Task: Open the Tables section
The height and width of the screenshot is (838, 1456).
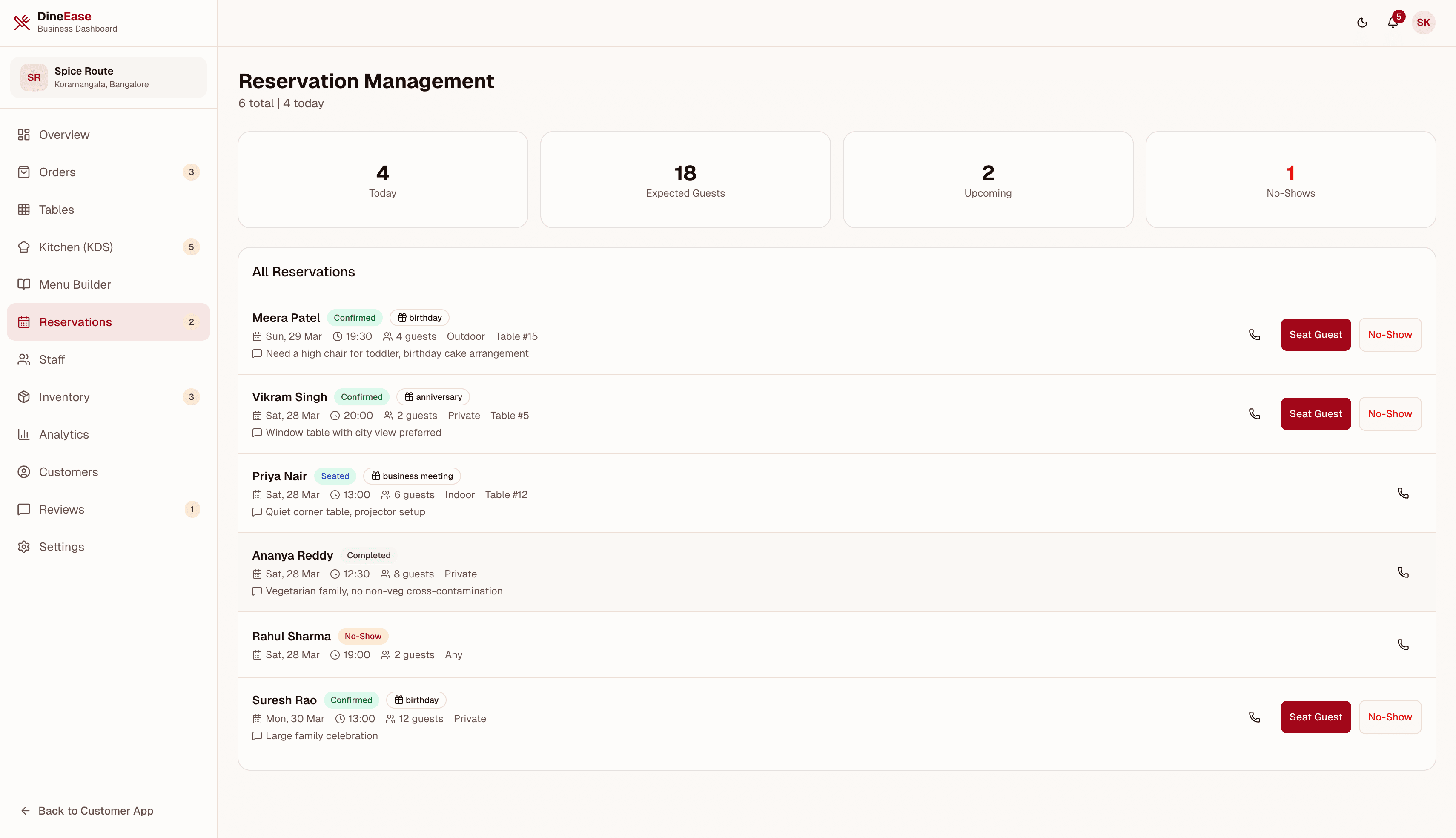Action: (56, 209)
